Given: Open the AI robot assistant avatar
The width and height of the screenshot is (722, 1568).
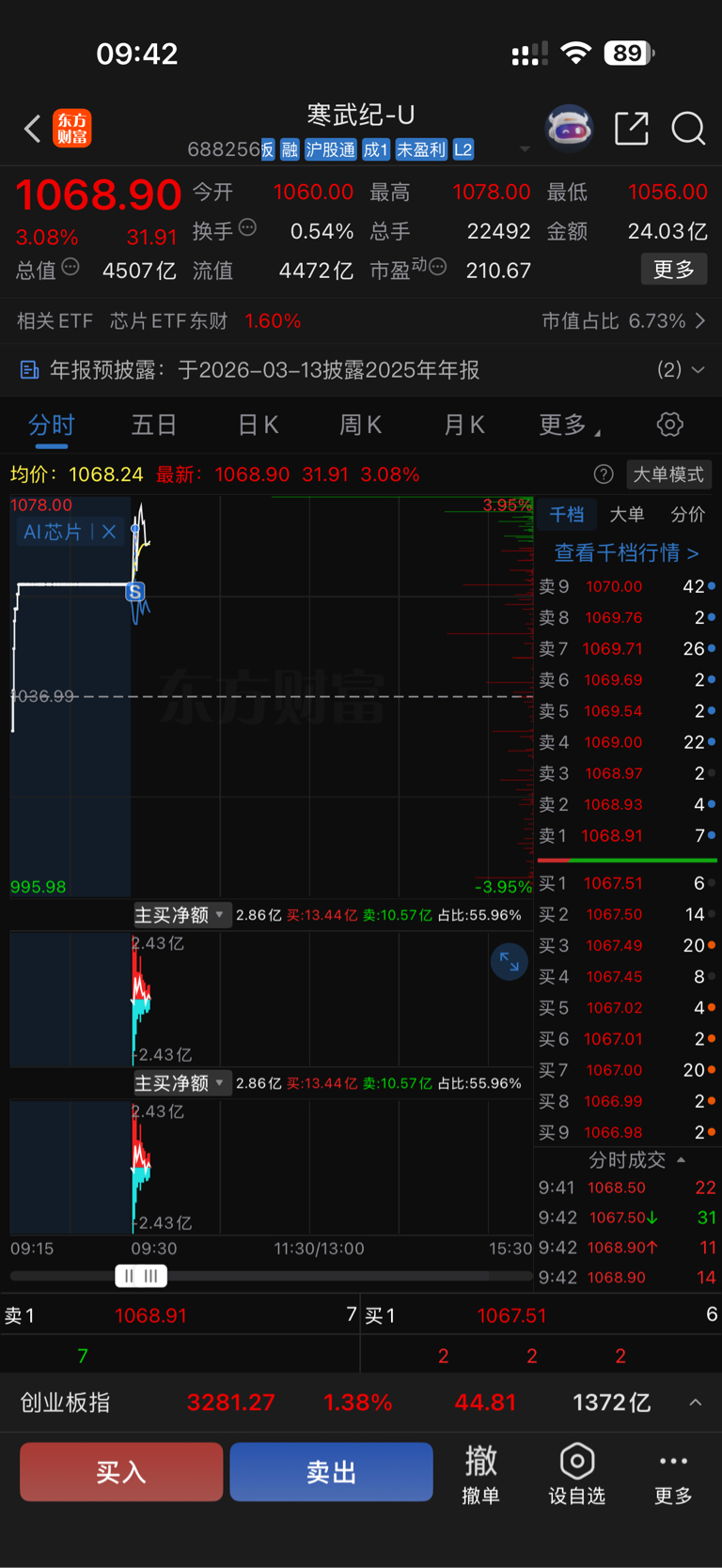Looking at the screenshot, I should pyautogui.click(x=570, y=129).
